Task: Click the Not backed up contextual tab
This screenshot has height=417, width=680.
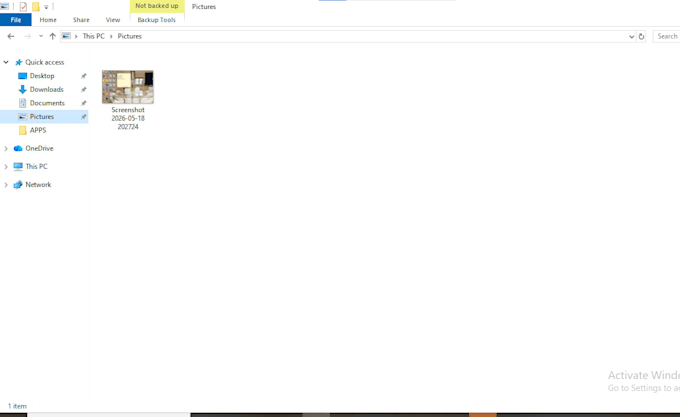Action: click(x=157, y=6)
